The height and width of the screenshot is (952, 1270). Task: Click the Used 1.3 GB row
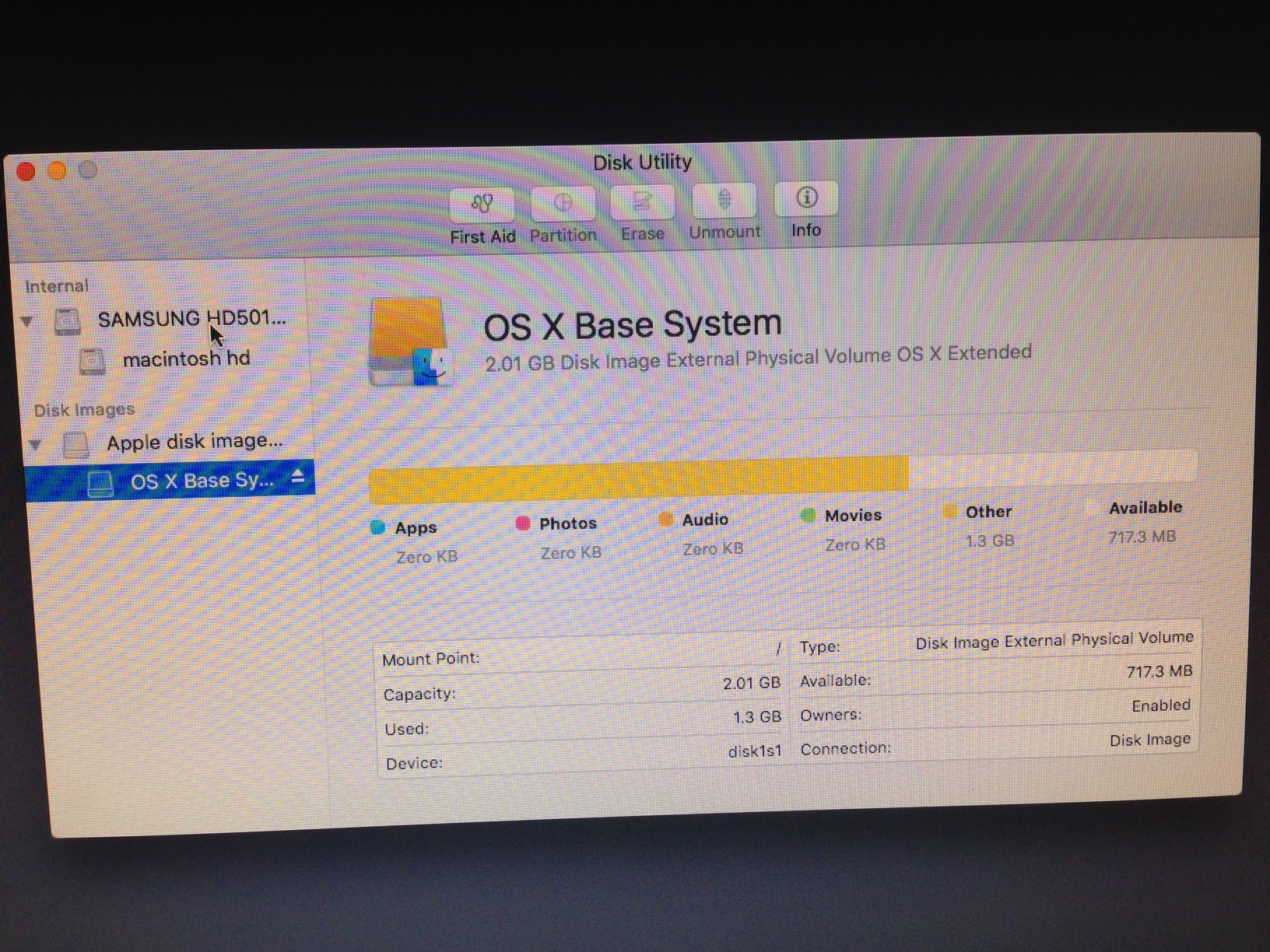tap(582, 723)
